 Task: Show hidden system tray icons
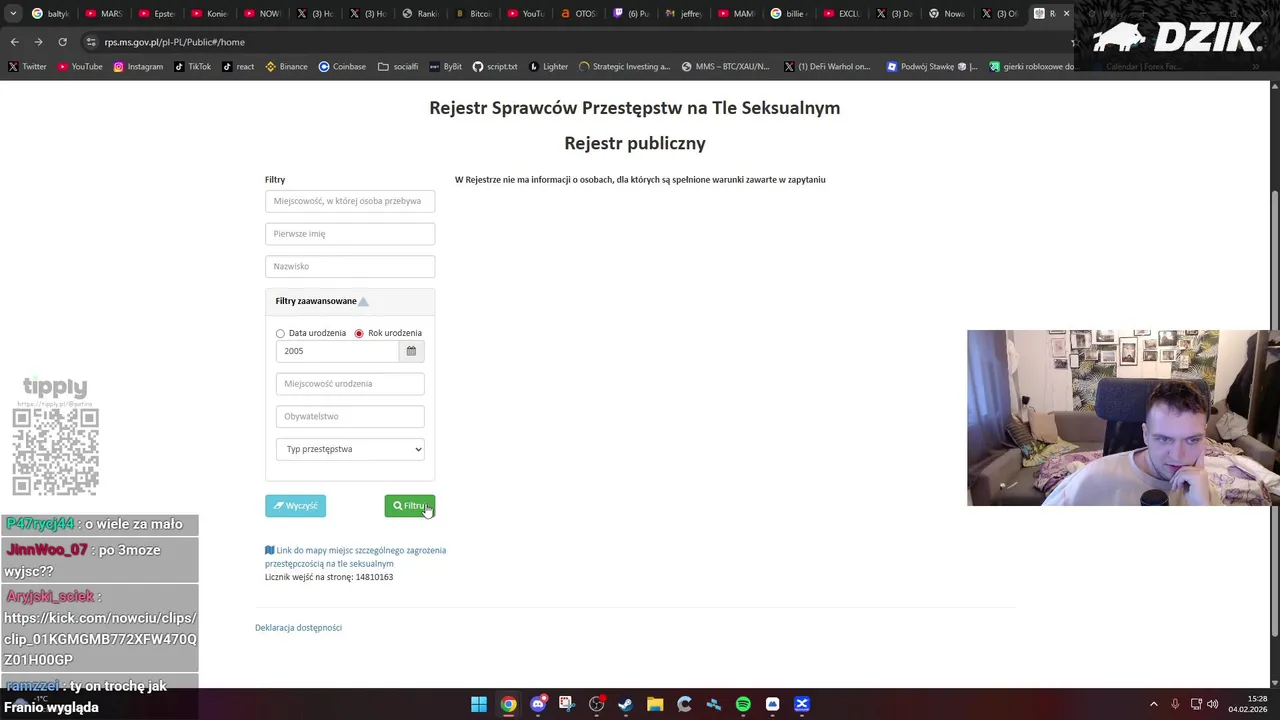pyautogui.click(x=1153, y=704)
